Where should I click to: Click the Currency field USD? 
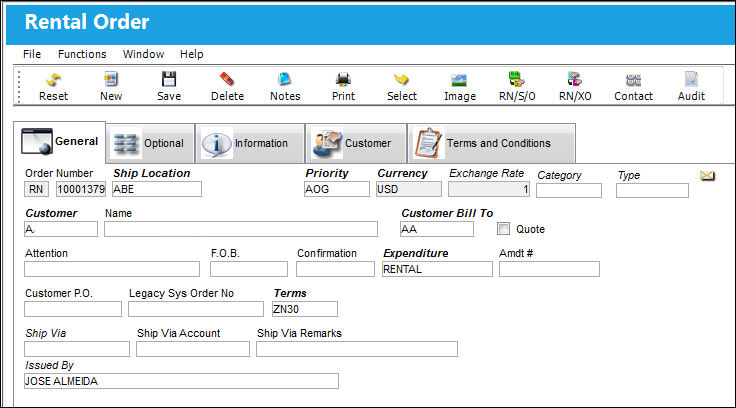click(x=409, y=189)
